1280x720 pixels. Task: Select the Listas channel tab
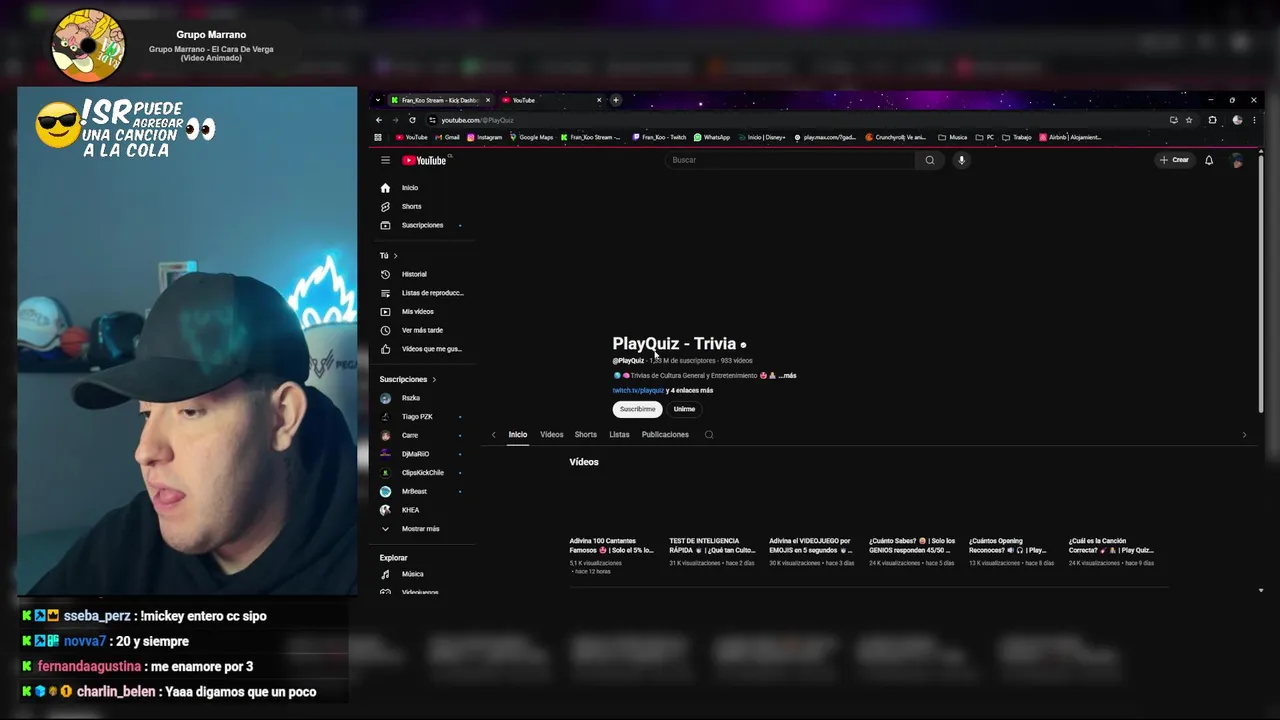pos(620,435)
